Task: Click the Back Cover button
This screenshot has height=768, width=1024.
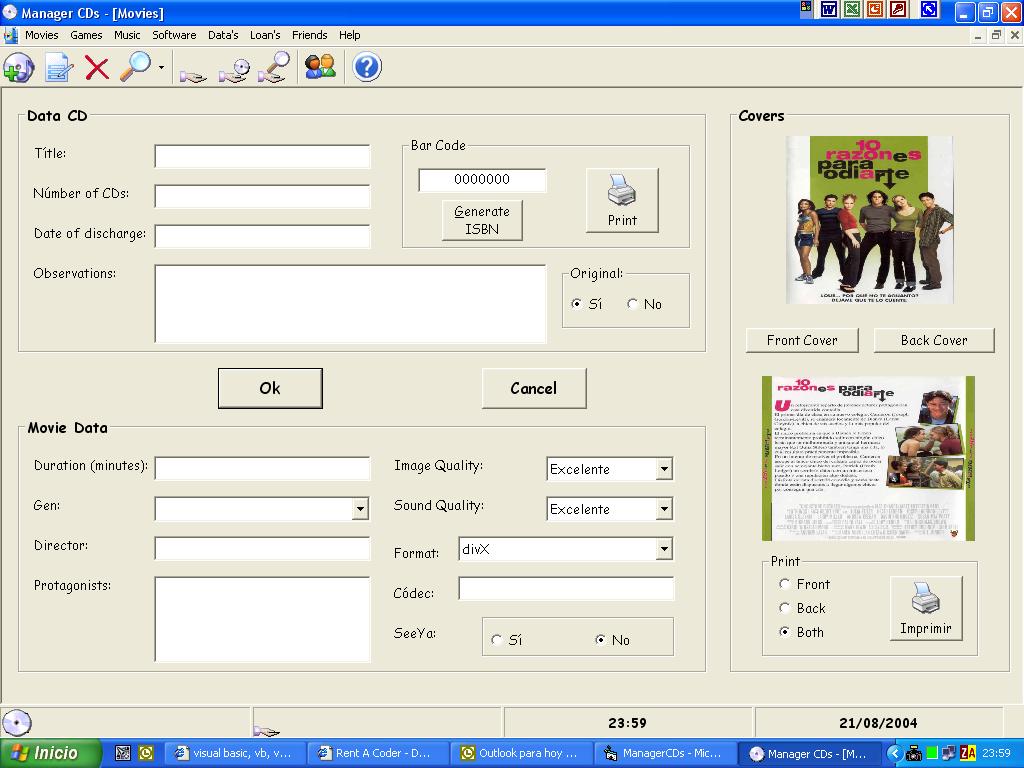Action: click(x=934, y=340)
